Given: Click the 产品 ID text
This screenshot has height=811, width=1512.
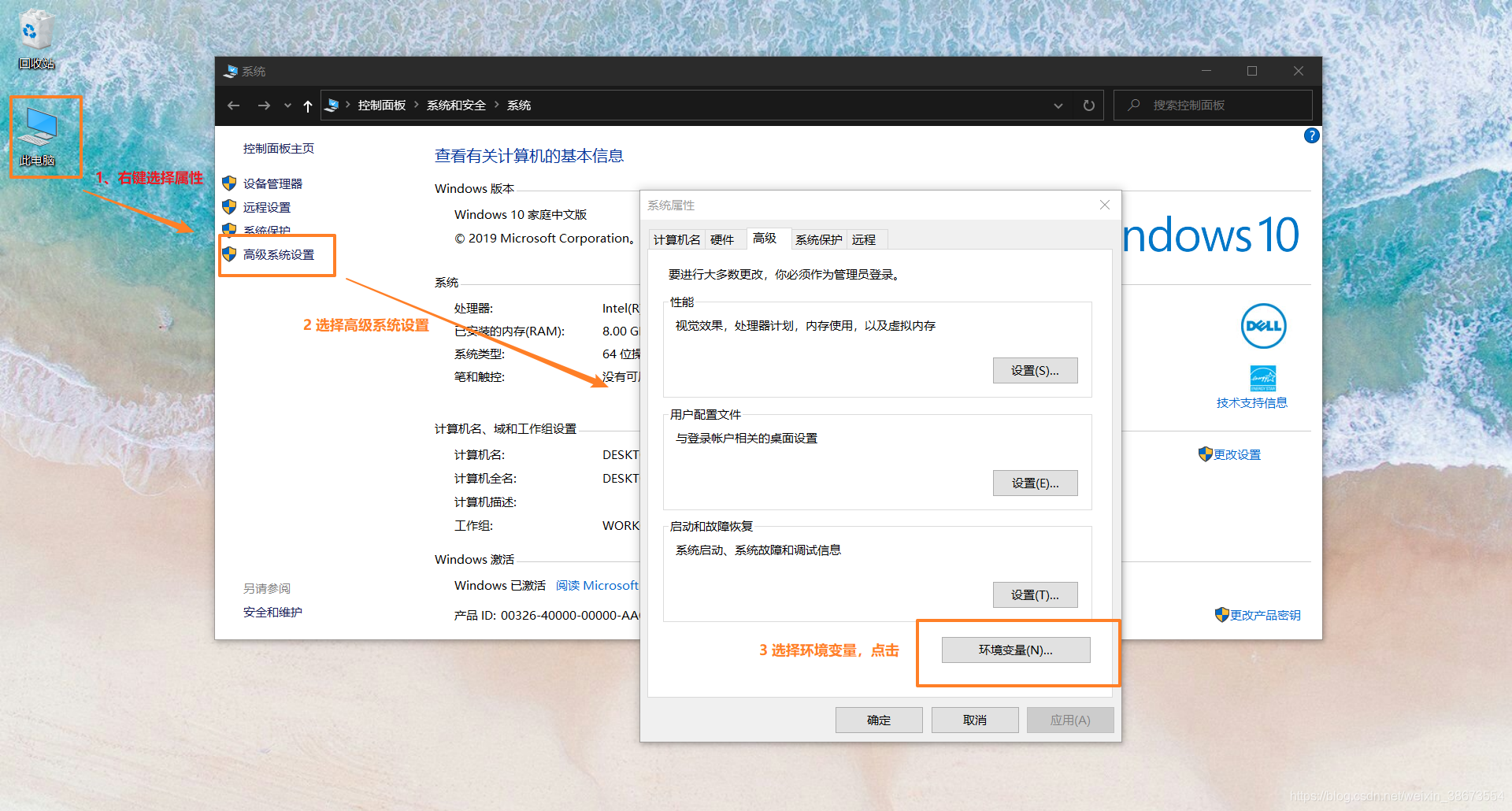Looking at the screenshot, I should point(547,616).
